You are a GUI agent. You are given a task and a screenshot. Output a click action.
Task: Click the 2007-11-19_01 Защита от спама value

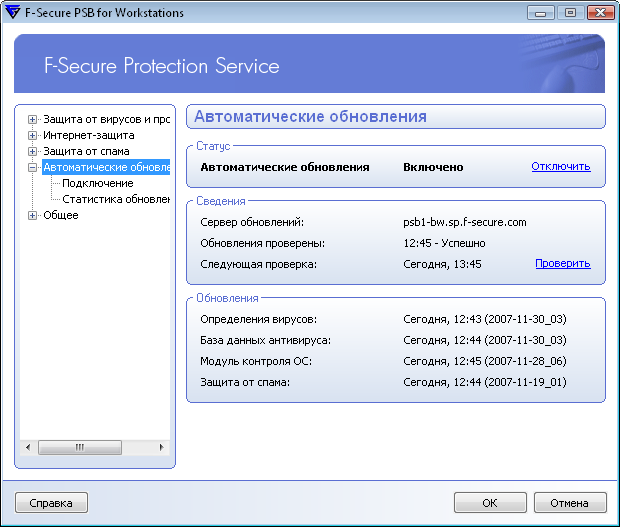click(485, 382)
